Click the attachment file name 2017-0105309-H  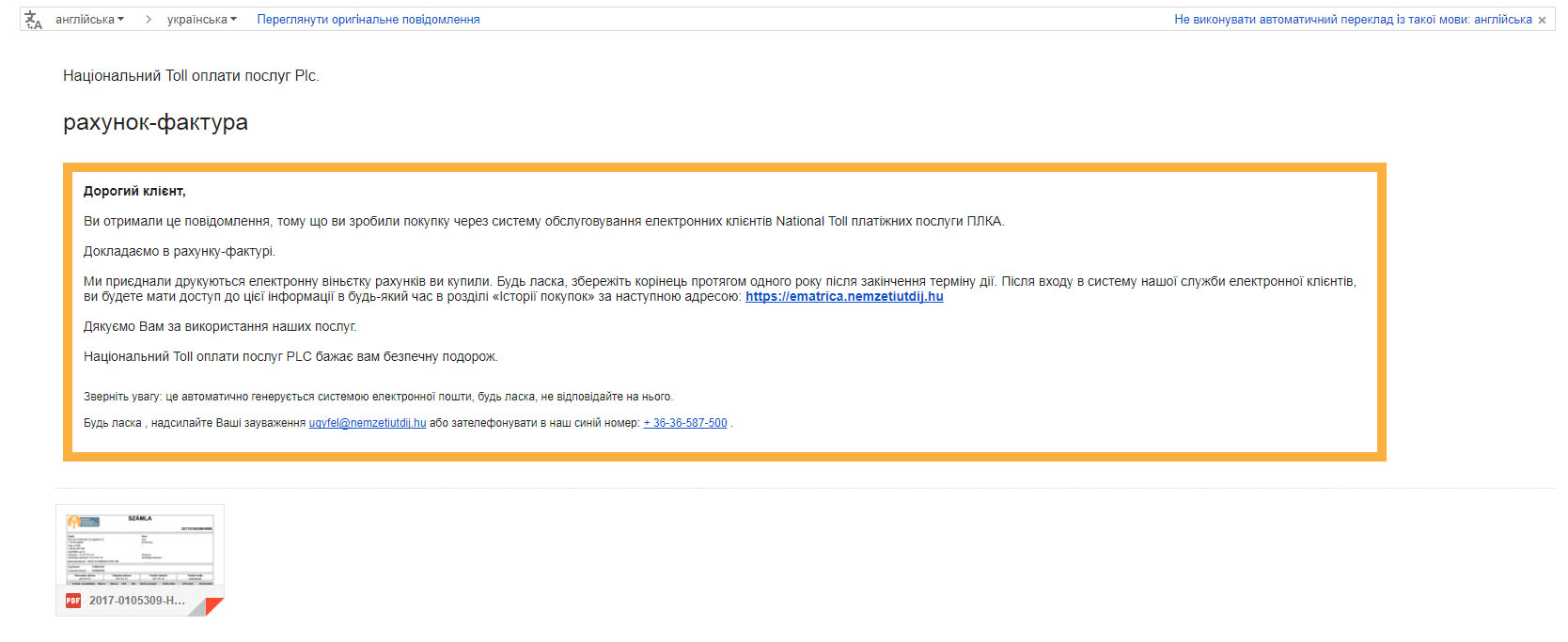tap(137, 601)
